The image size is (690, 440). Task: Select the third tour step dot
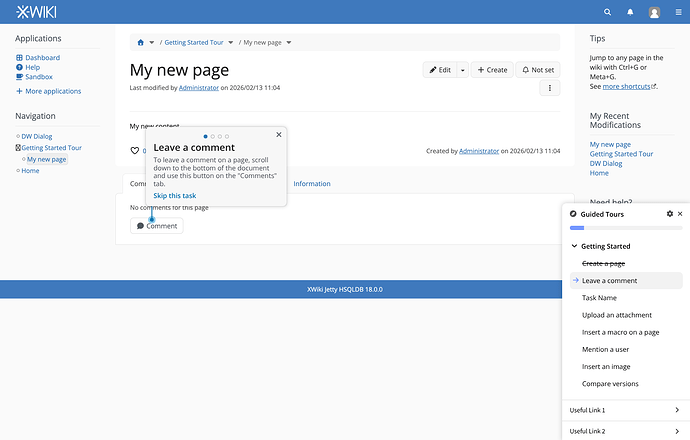coord(220,136)
